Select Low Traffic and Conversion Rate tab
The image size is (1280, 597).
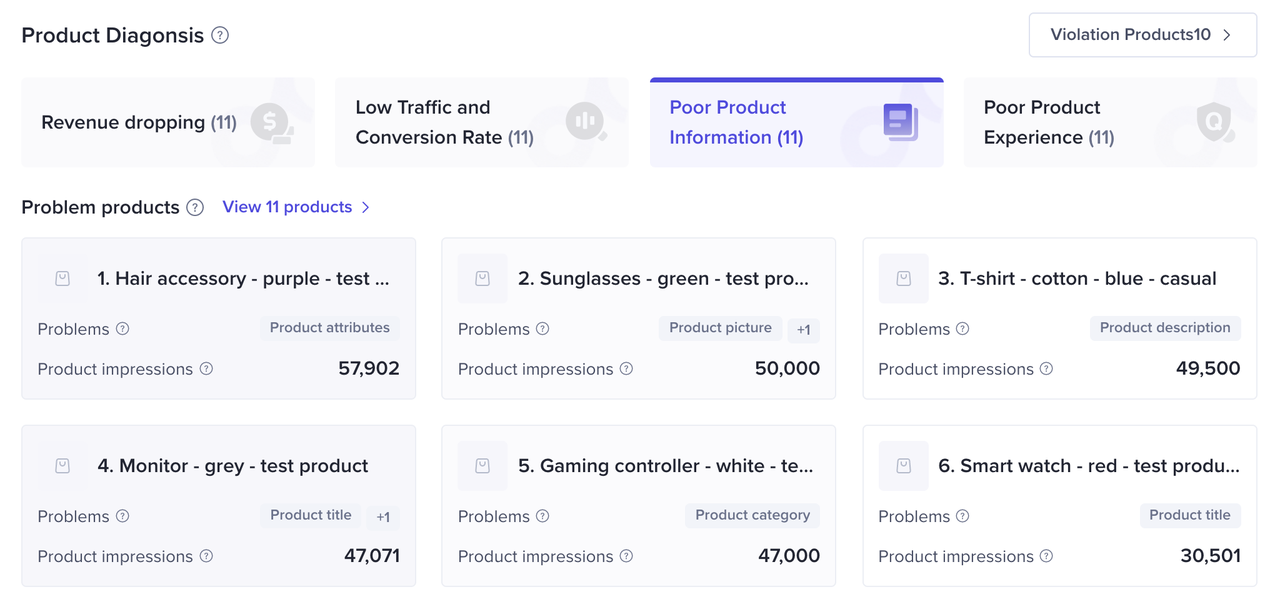481,122
